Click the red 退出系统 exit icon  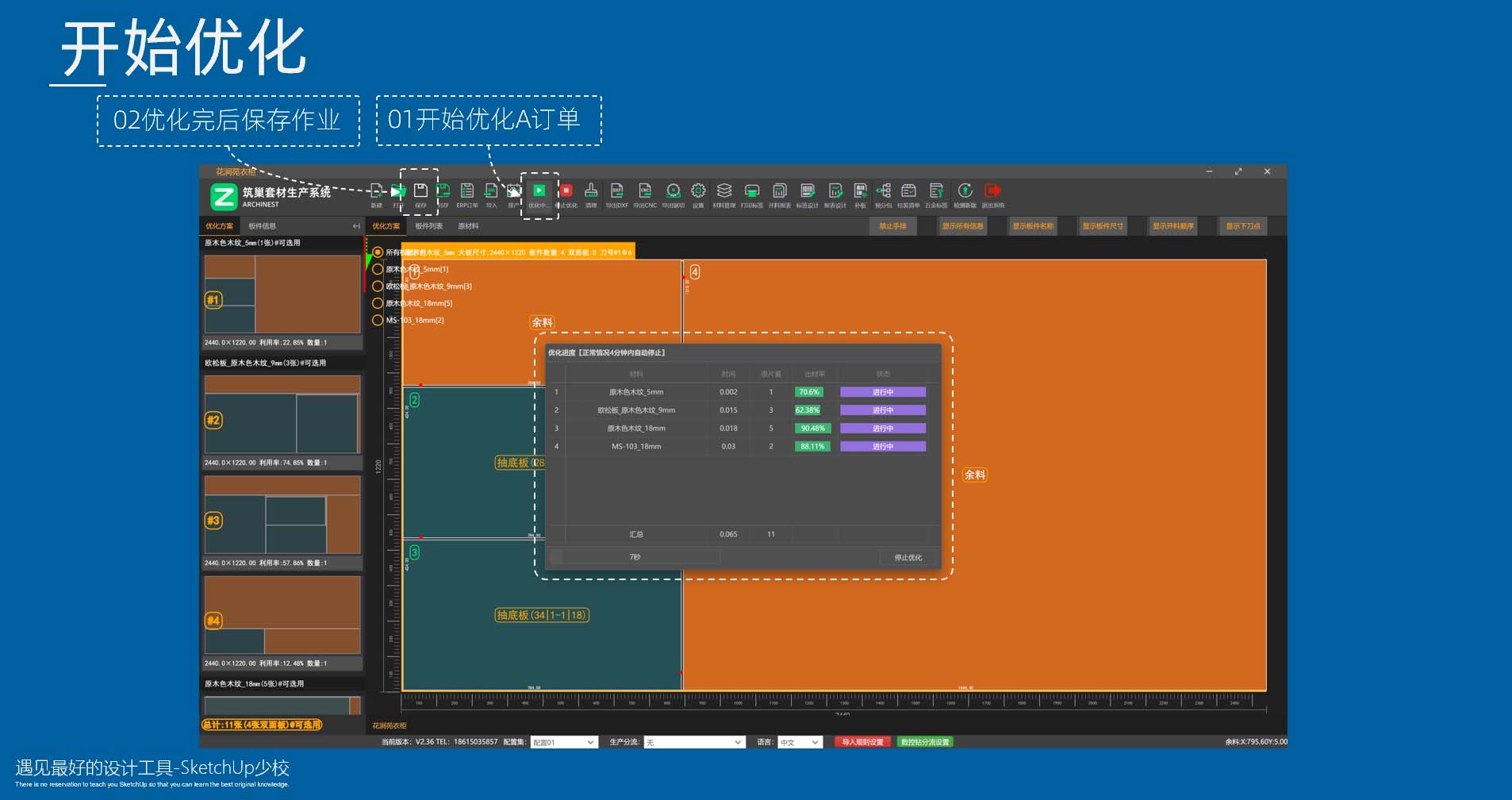pos(992,192)
